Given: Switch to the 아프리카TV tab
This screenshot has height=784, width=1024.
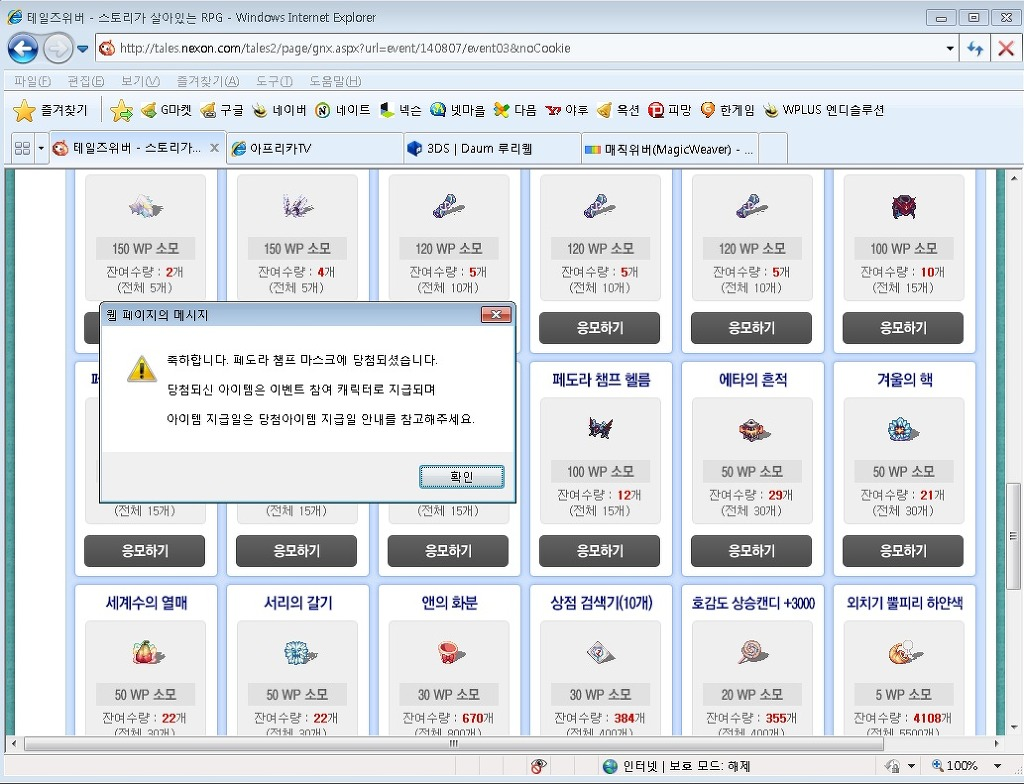Looking at the screenshot, I should [x=315, y=148].
